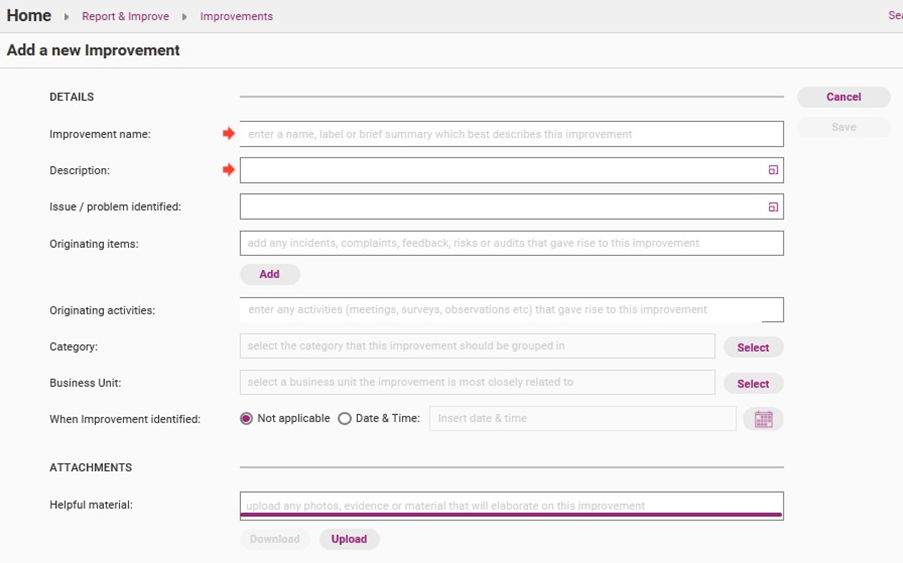Viewport: 903px width, 563px height.
Task: Click Add button under Originating items
Action: pos(269,274)
